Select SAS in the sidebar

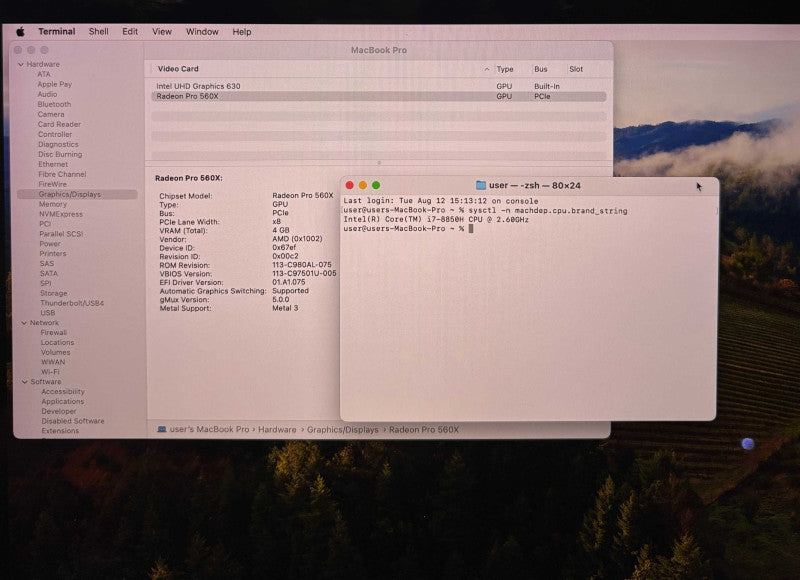[47, 264]
